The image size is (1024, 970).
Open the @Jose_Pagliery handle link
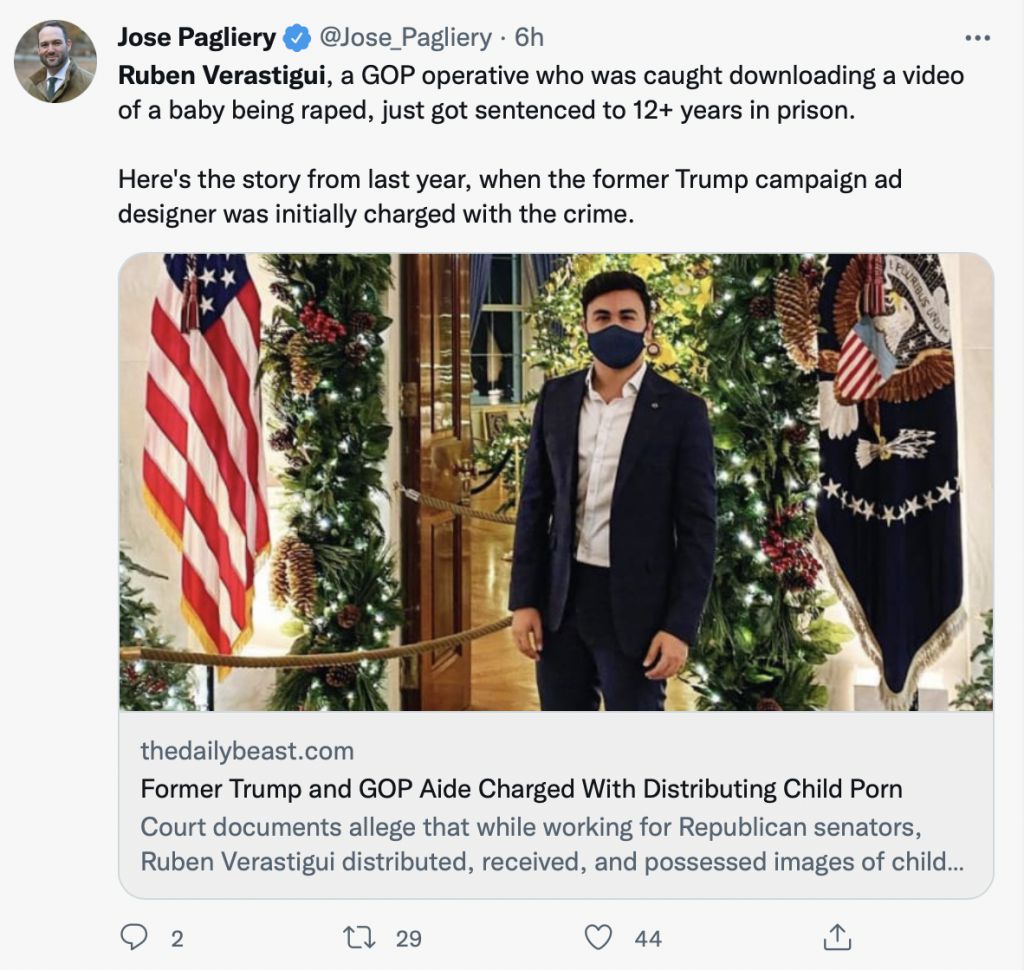coord(405,38)
